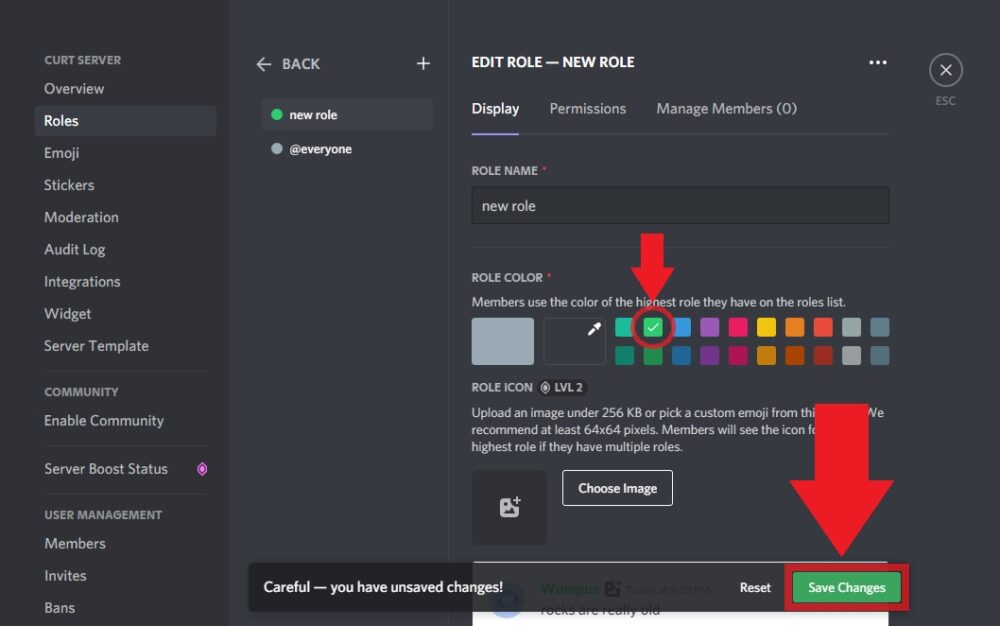Click Choose Image for the role icon
The width and height of the screenshot is (1000, 626).
point(617,488)
